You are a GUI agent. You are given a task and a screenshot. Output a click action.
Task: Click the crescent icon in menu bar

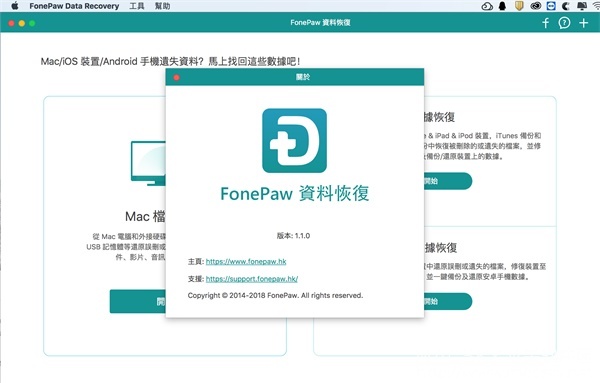coord(566,6)
